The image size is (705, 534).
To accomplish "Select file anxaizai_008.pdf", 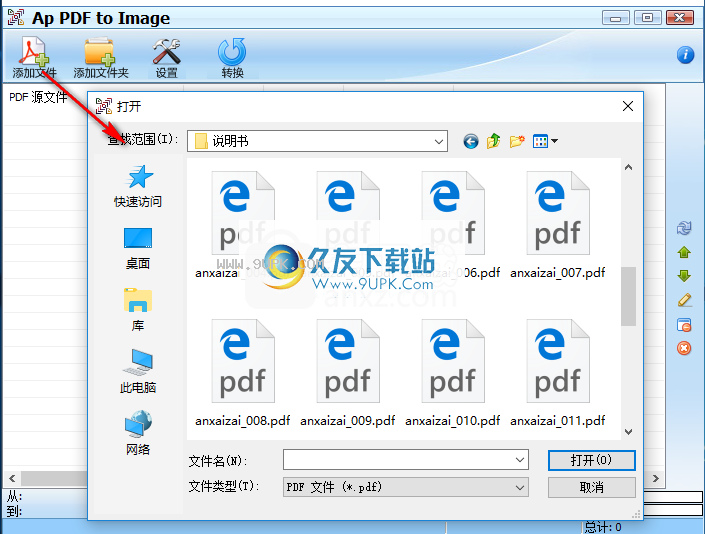I will point(243,373).
